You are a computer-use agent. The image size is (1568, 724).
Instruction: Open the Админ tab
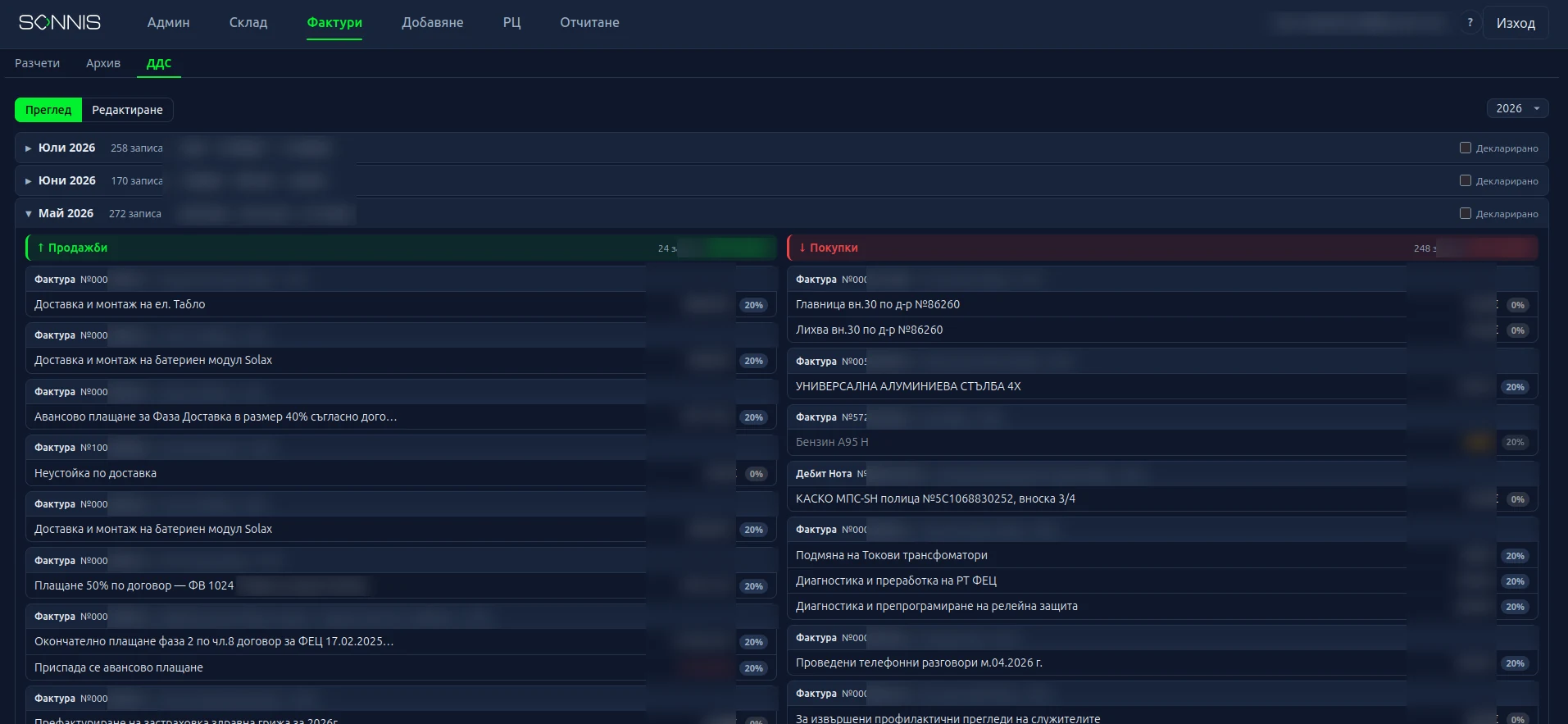[168, 23]
